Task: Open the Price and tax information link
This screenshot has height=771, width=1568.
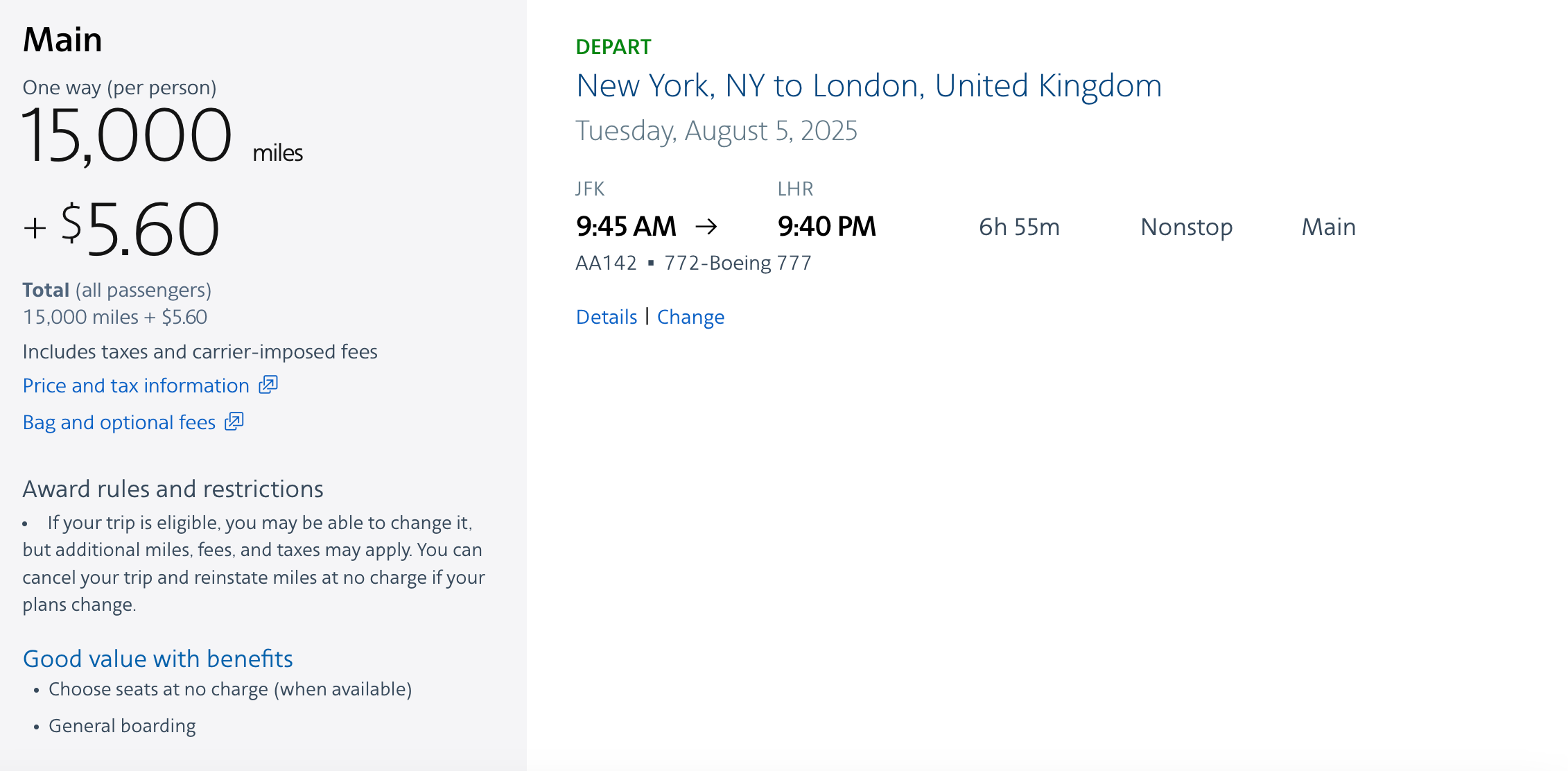Action: [x=136, y=385]
